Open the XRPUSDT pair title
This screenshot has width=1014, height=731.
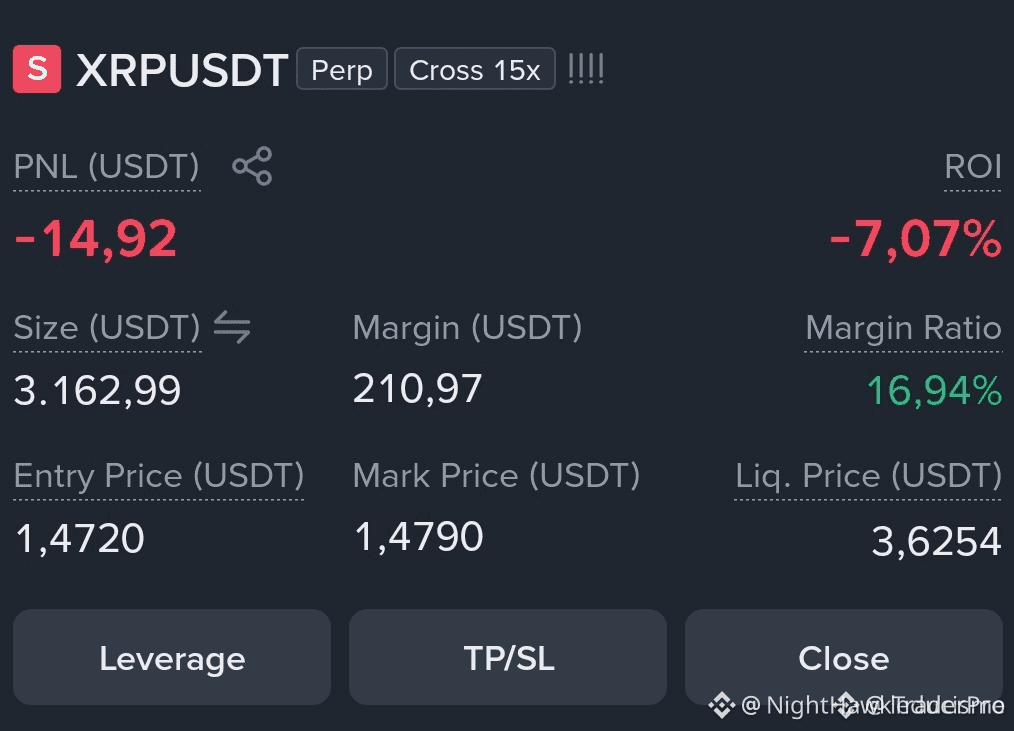click(x=182, y=70)
